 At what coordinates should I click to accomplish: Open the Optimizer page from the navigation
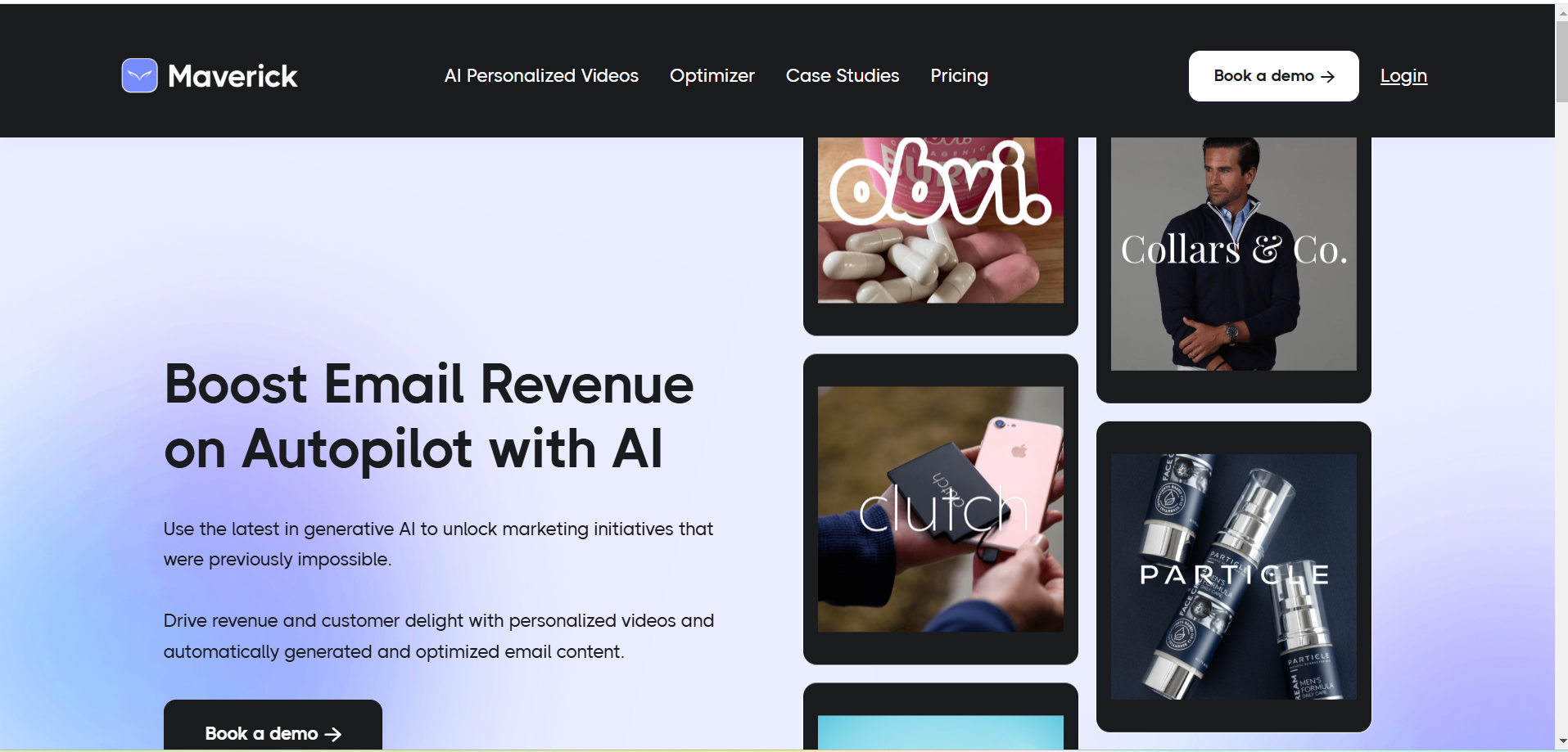(712, 75)
